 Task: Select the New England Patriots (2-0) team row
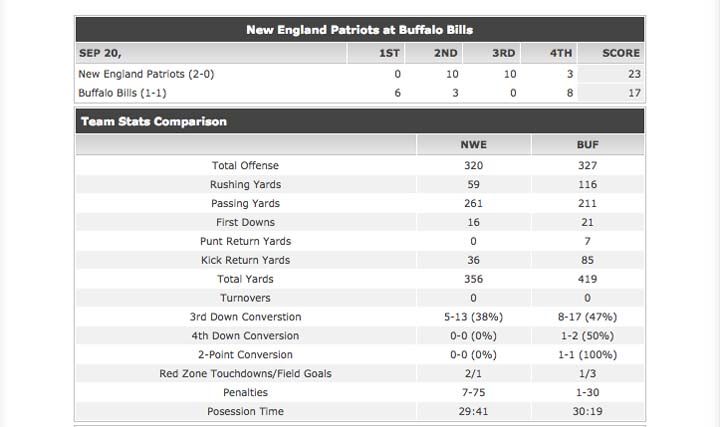tap(146, 74)
